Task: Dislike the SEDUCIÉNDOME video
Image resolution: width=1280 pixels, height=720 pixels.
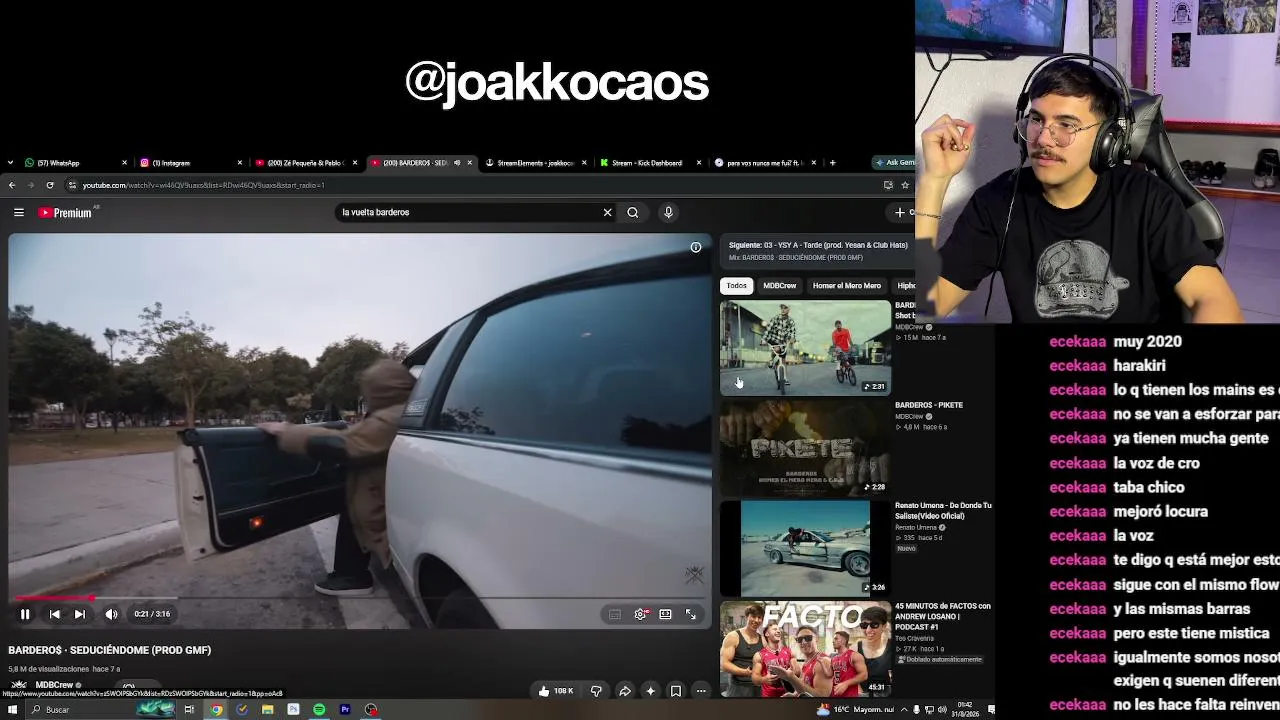Action: [596, 691]
